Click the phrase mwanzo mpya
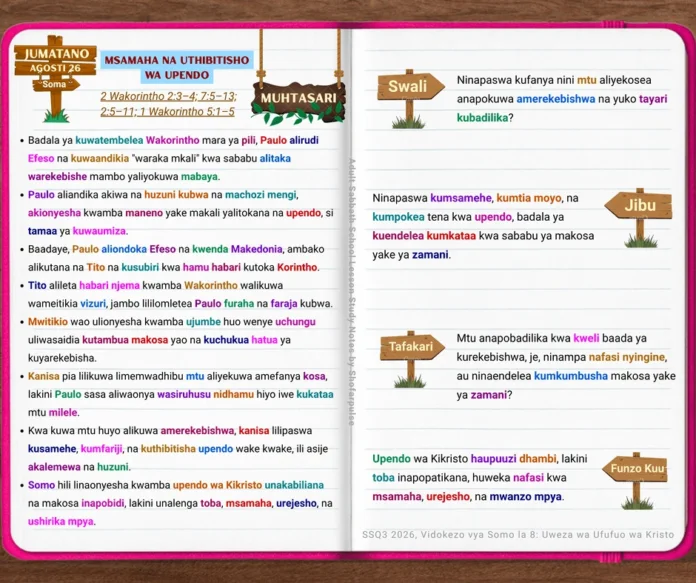 (526, 496)
